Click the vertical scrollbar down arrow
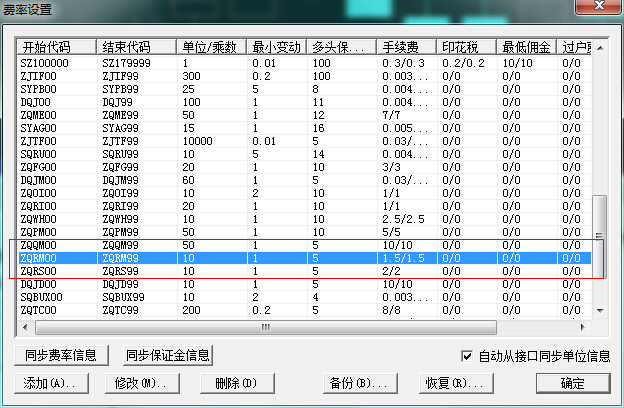This screenshot has height=408, width=624. click(600, 310)
